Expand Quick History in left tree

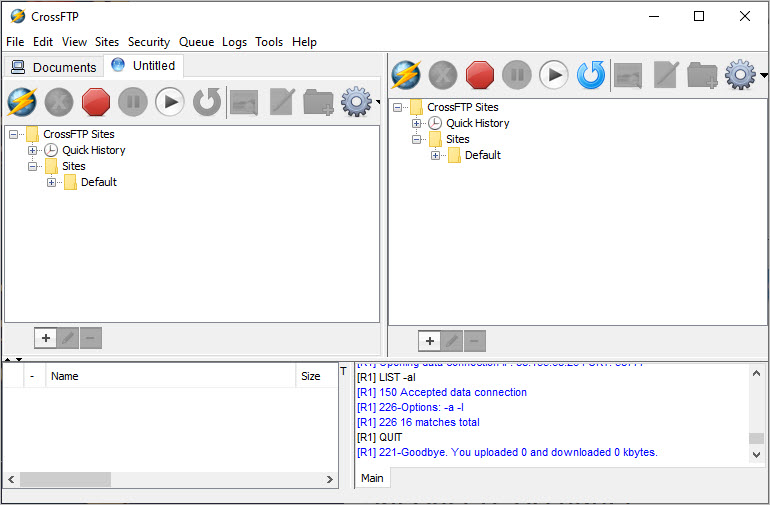[32, 150]
